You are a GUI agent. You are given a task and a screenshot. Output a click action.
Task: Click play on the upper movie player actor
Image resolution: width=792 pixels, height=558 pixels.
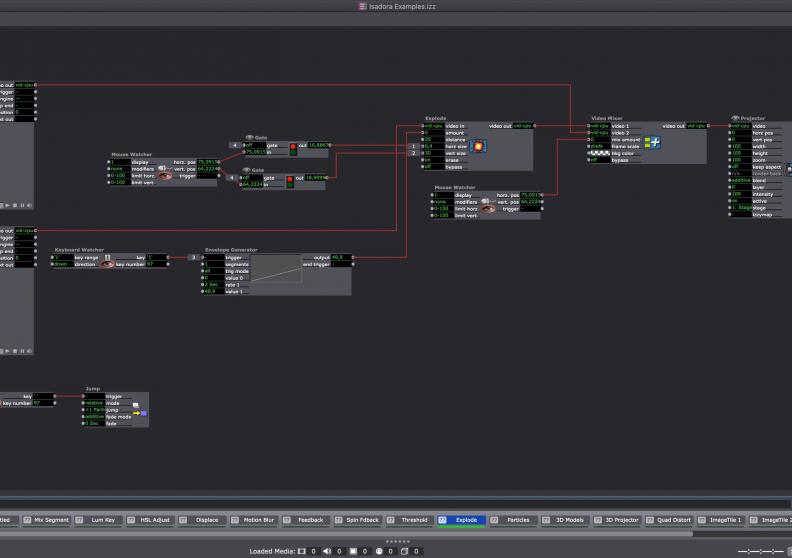click(7, 206)
